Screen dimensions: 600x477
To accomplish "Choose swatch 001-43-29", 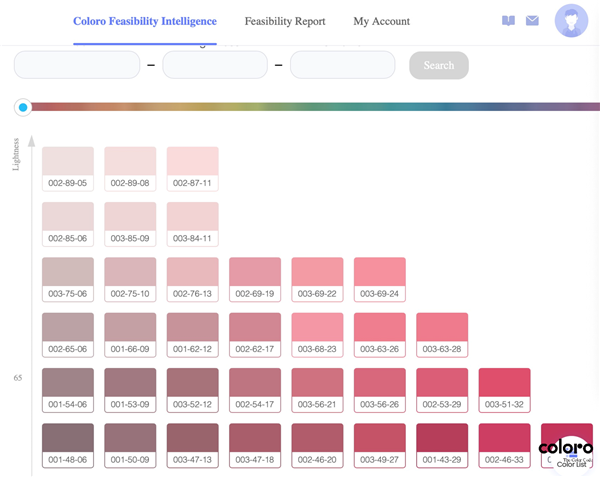I will (x=442, y=445).
